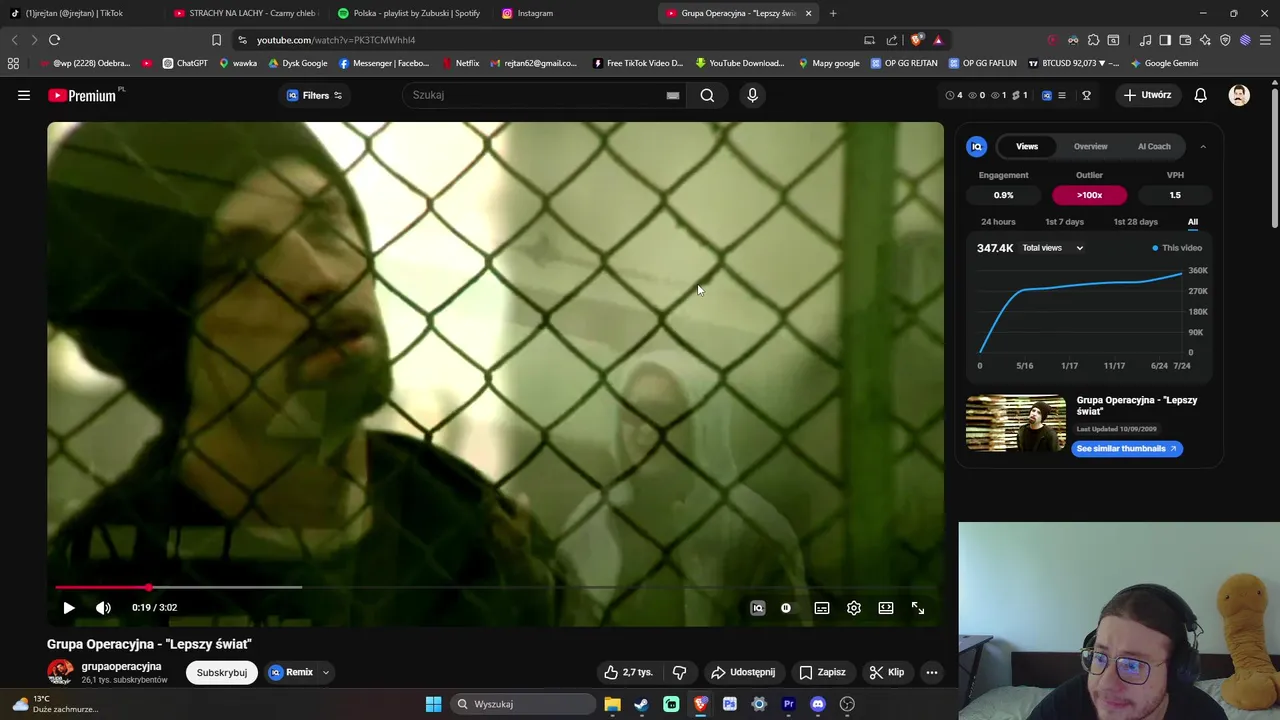Open vidIQ toolbar list menu icon
Viewport: 1280px width, 720px height.
[x=1061, y=95]
